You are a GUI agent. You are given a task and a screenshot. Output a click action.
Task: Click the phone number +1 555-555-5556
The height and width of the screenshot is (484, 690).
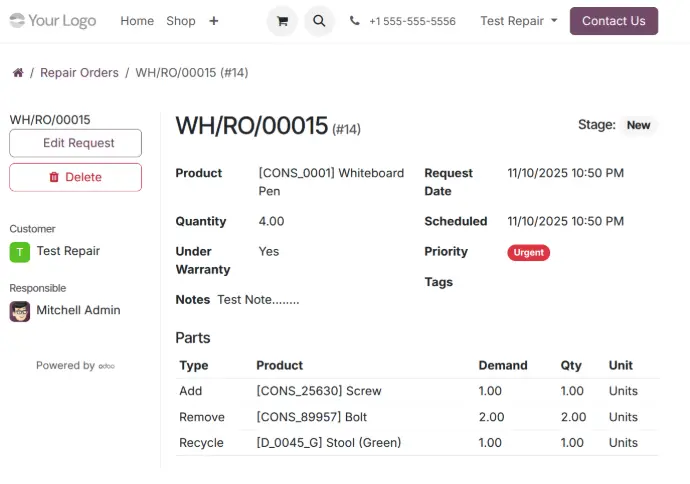(x=412, y=21)
